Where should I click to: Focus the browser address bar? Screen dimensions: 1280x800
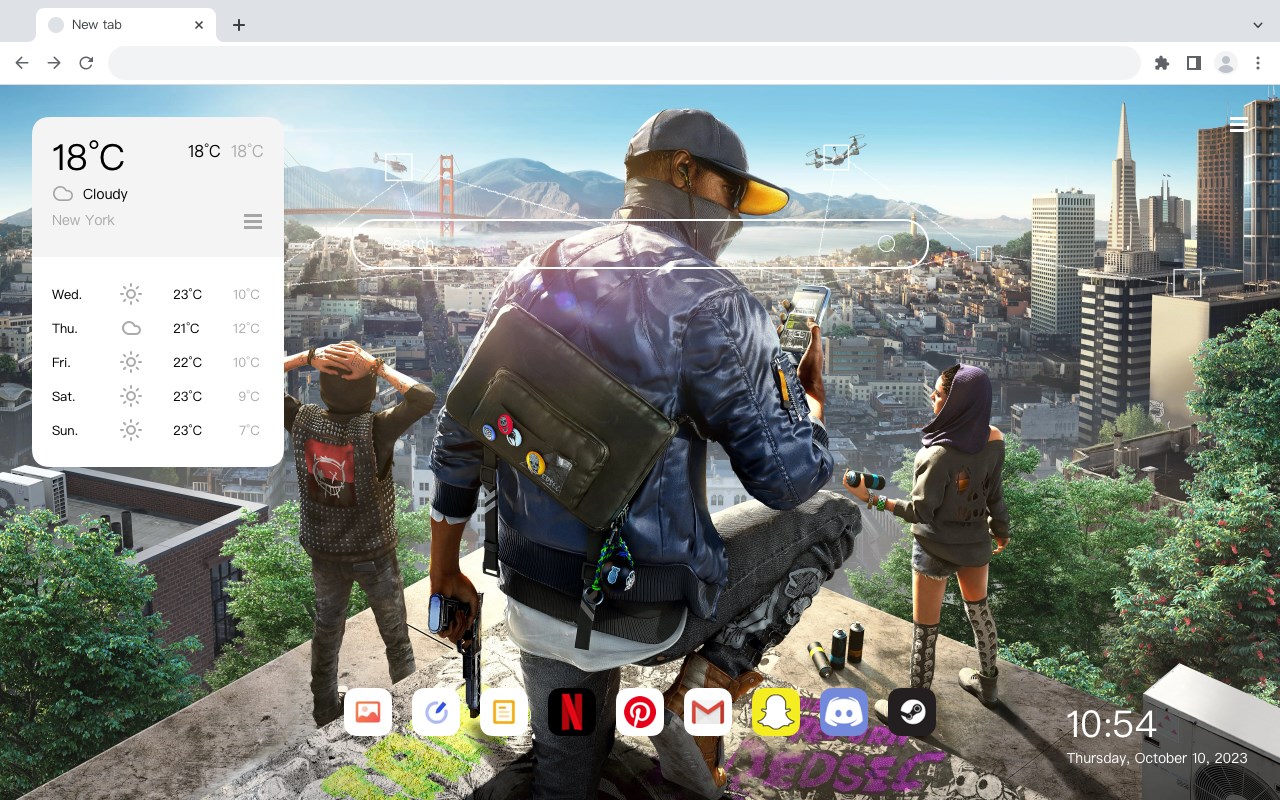click(624, 63)
